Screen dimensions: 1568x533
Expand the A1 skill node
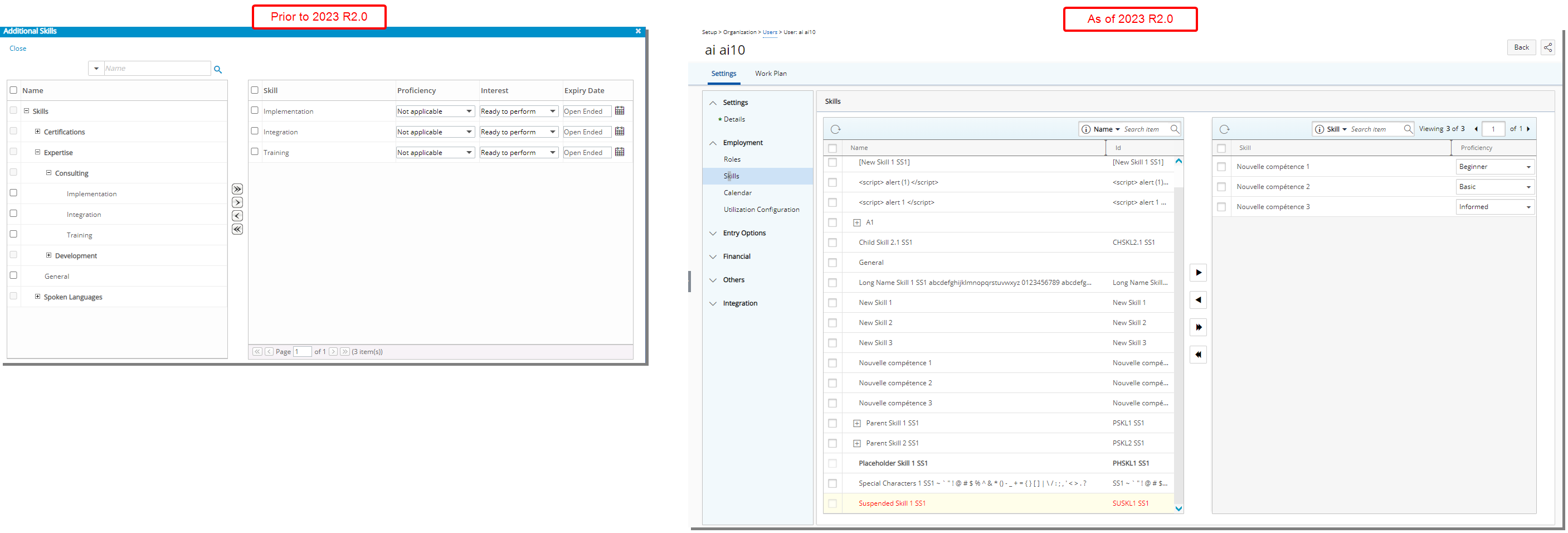coord(857,223)
